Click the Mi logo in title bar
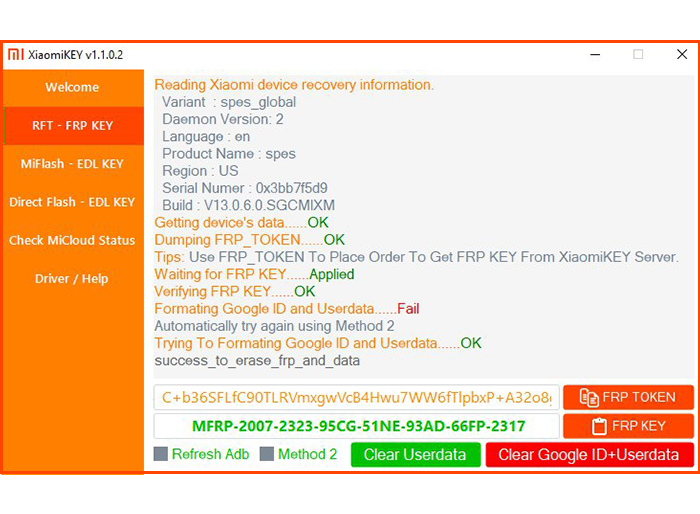 [x=16, y=54]
